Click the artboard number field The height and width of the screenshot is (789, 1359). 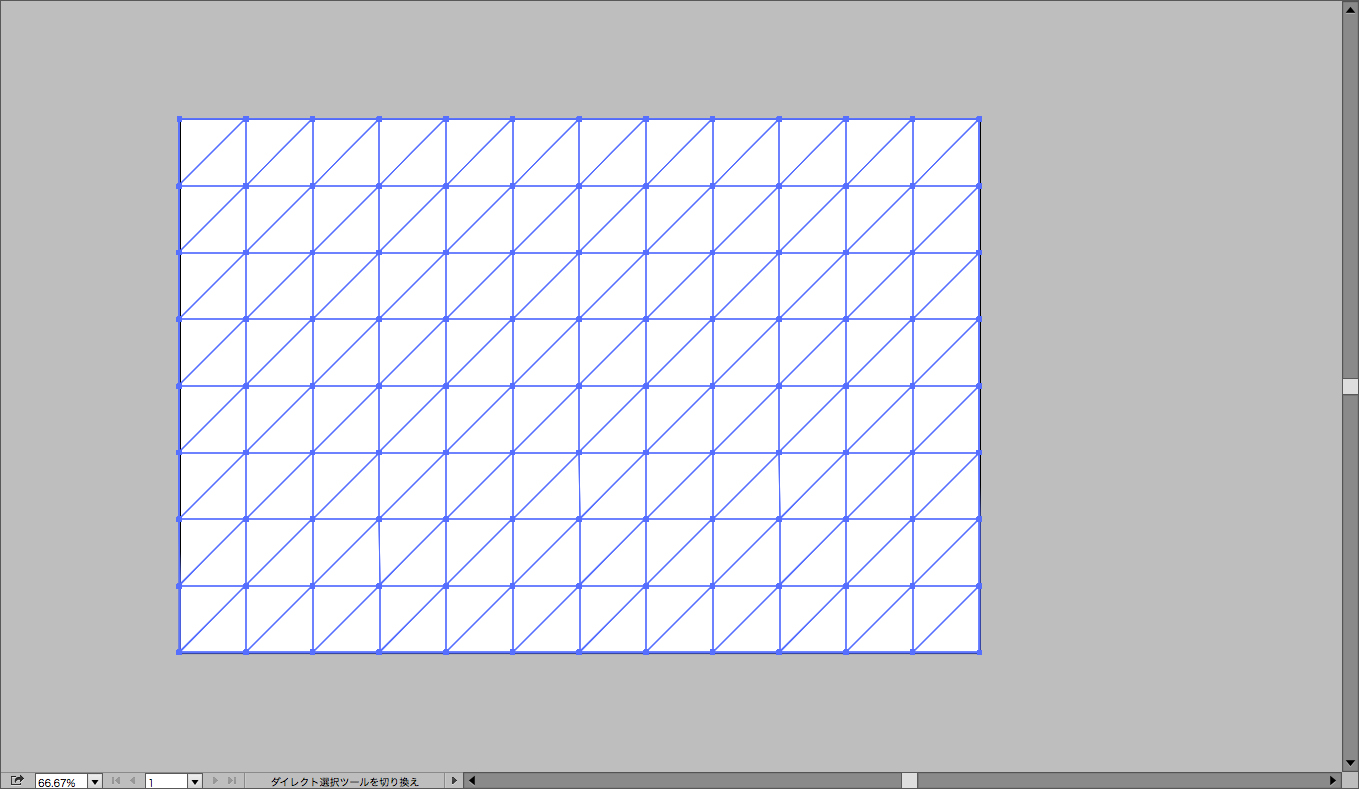click(x=166, y=781)
